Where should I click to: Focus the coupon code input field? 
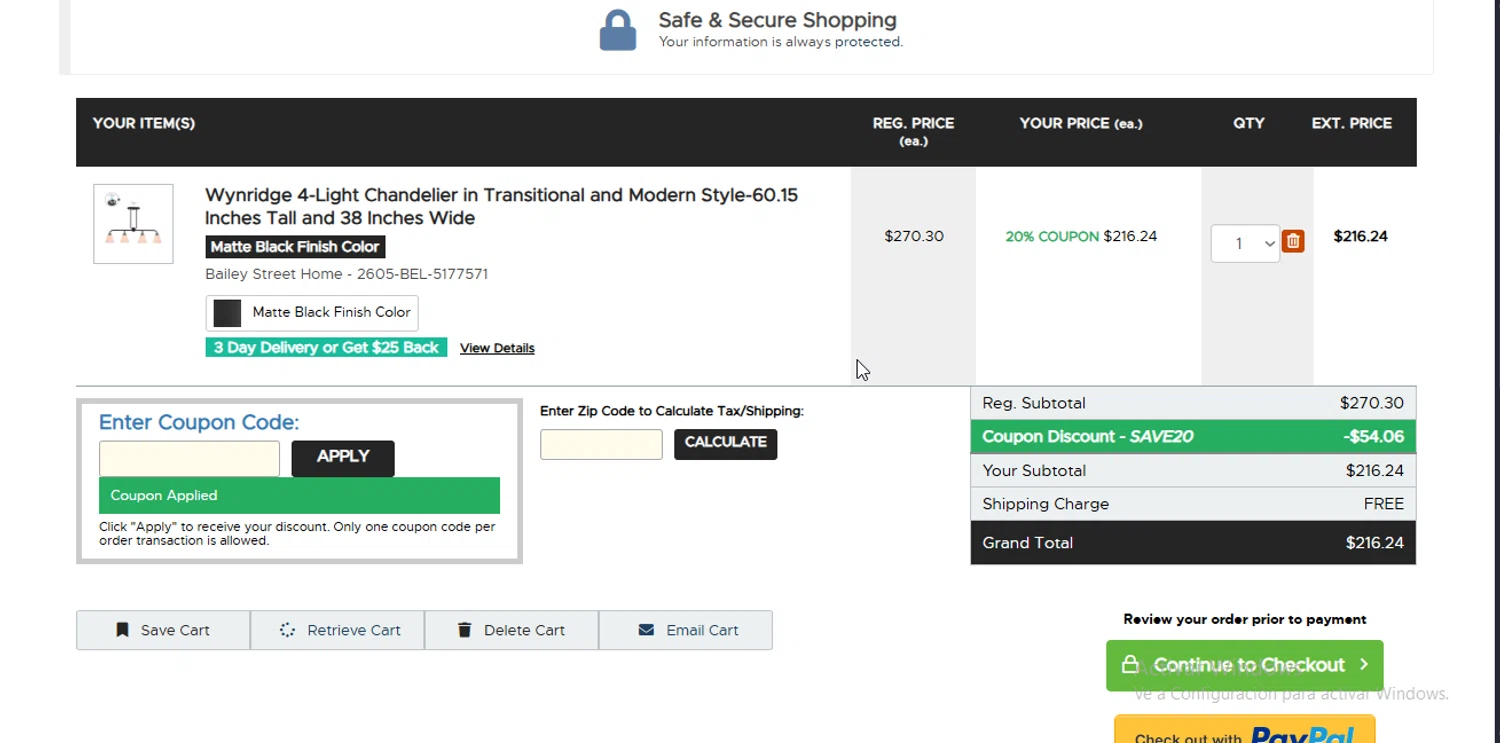click(x=189, y=459)
